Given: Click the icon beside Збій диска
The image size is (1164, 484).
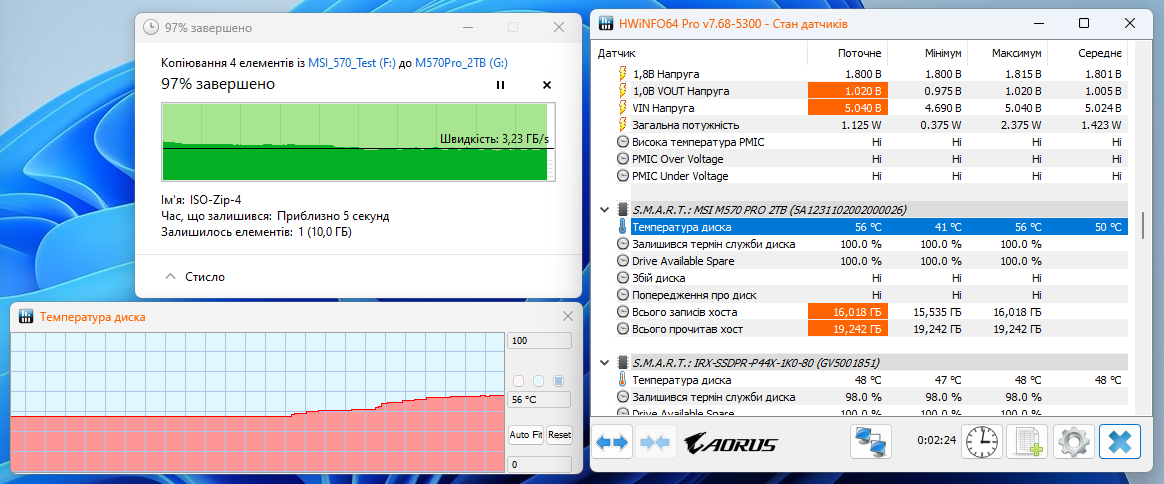Looking at the screenshot, I should tap(623, 278).
